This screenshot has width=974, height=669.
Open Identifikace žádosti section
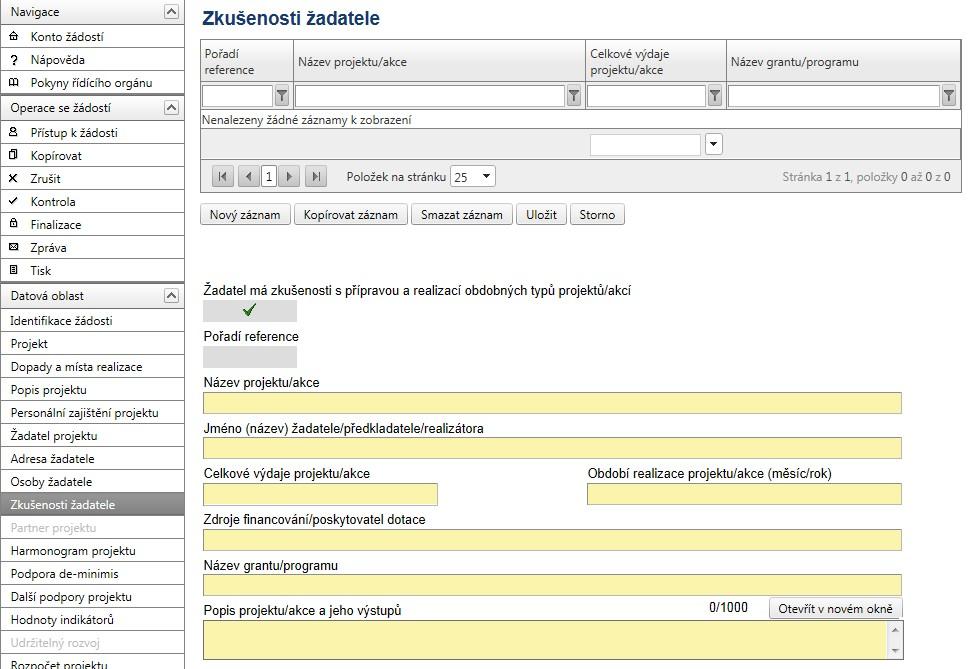[93, 321]
